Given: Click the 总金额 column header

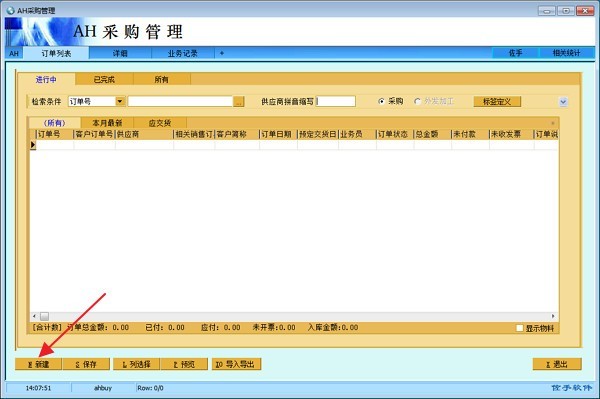Looking at the screenshot, I should 432,134.
